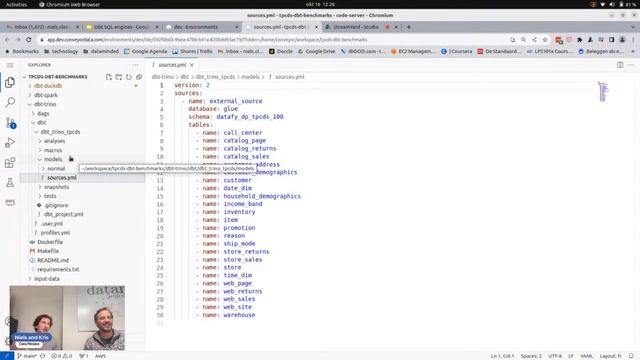The width and height of the screenshot is (640, 360).
Task: Open the Extensions view
Action: click(10, 162)
